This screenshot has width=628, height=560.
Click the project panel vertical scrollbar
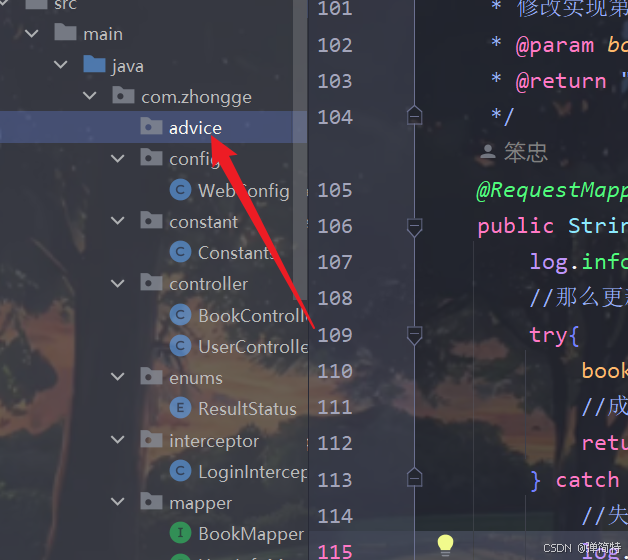300,150
